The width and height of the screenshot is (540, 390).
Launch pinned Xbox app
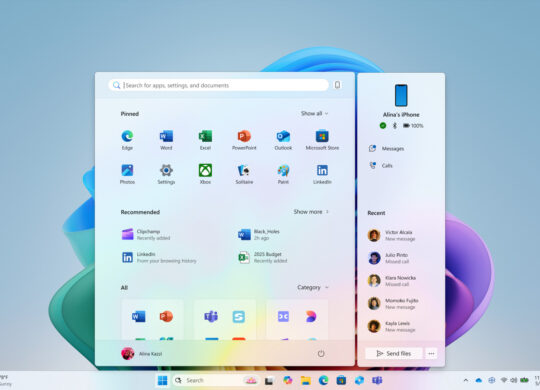pyautogui.click(x=205, y=174)
